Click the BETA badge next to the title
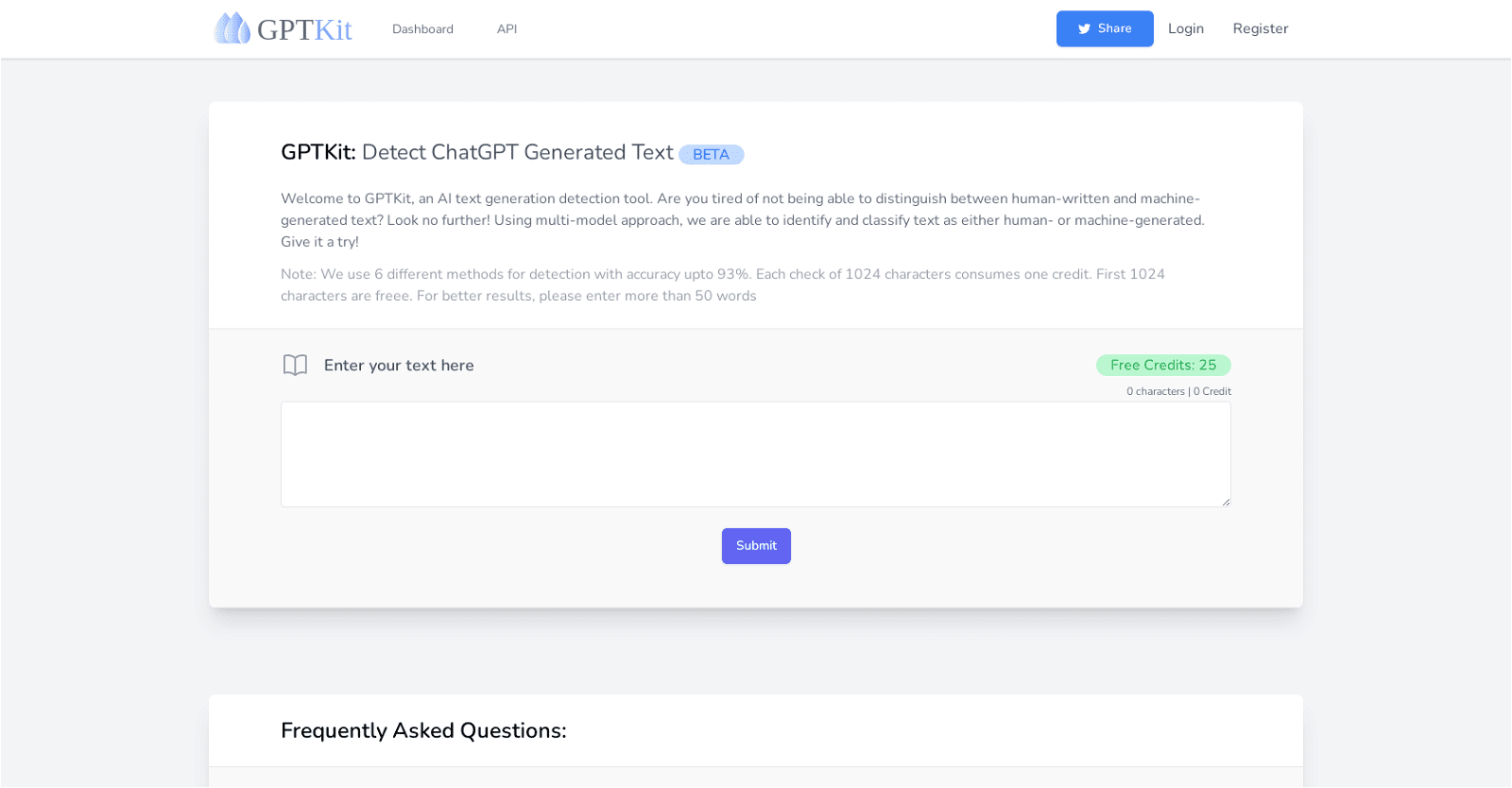The height and width of the screenshot is (788, 1512). (710, 154)
